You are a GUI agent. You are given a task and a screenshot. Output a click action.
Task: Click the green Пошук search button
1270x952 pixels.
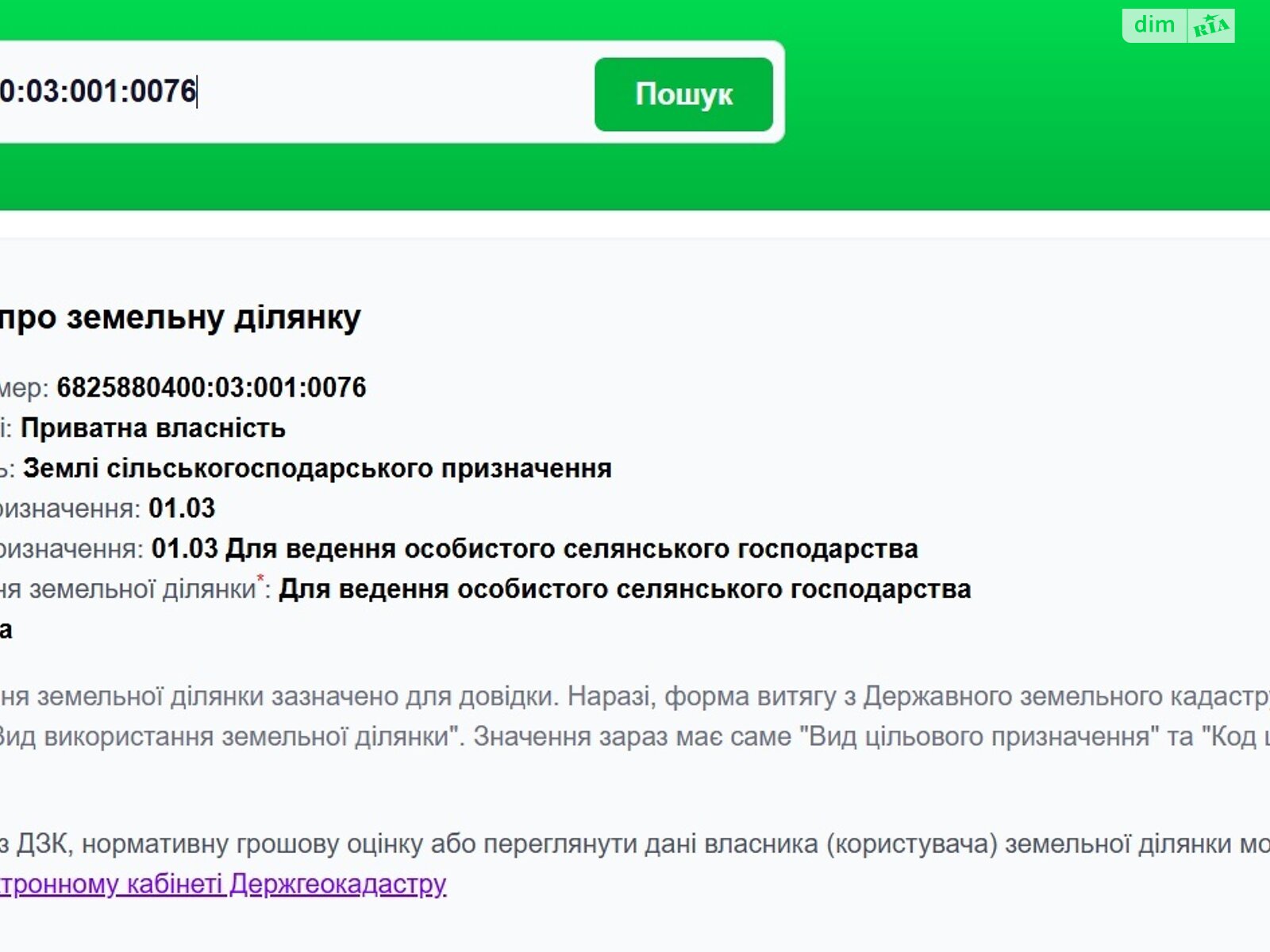[683, 94]
